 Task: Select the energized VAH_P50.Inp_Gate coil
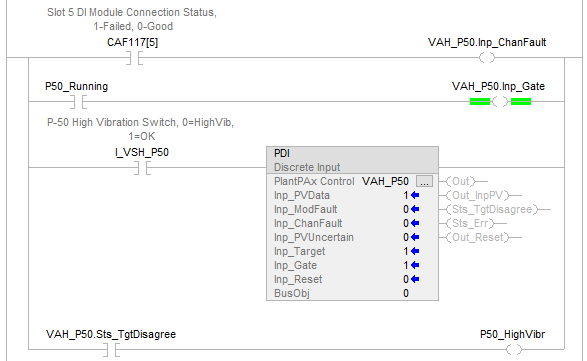coord(500,101)
